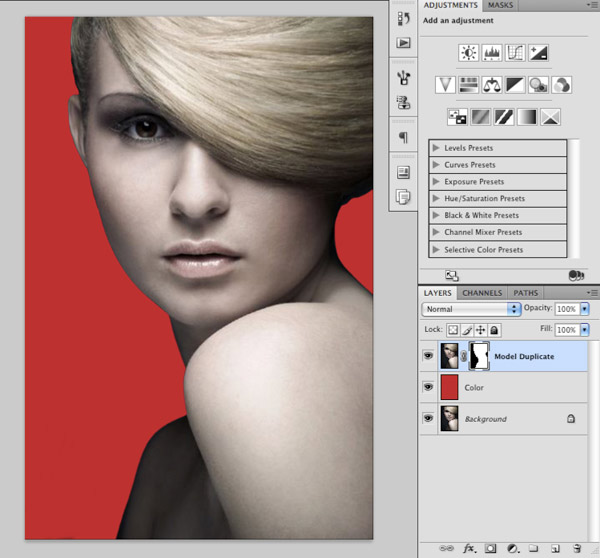Click the Curves adjustment icon
600x558 pixels.
tap(516, 53)
